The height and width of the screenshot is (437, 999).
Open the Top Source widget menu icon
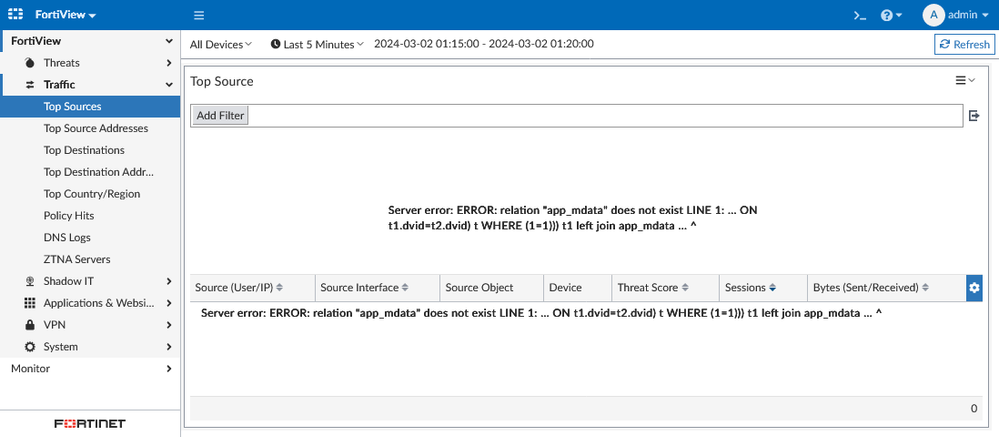coord(965,80)
